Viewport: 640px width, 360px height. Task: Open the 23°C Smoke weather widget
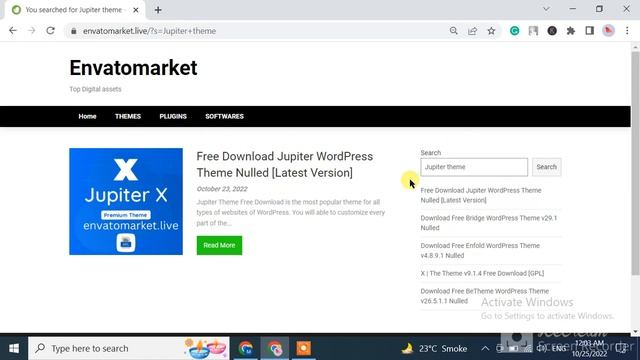[434, 349]
